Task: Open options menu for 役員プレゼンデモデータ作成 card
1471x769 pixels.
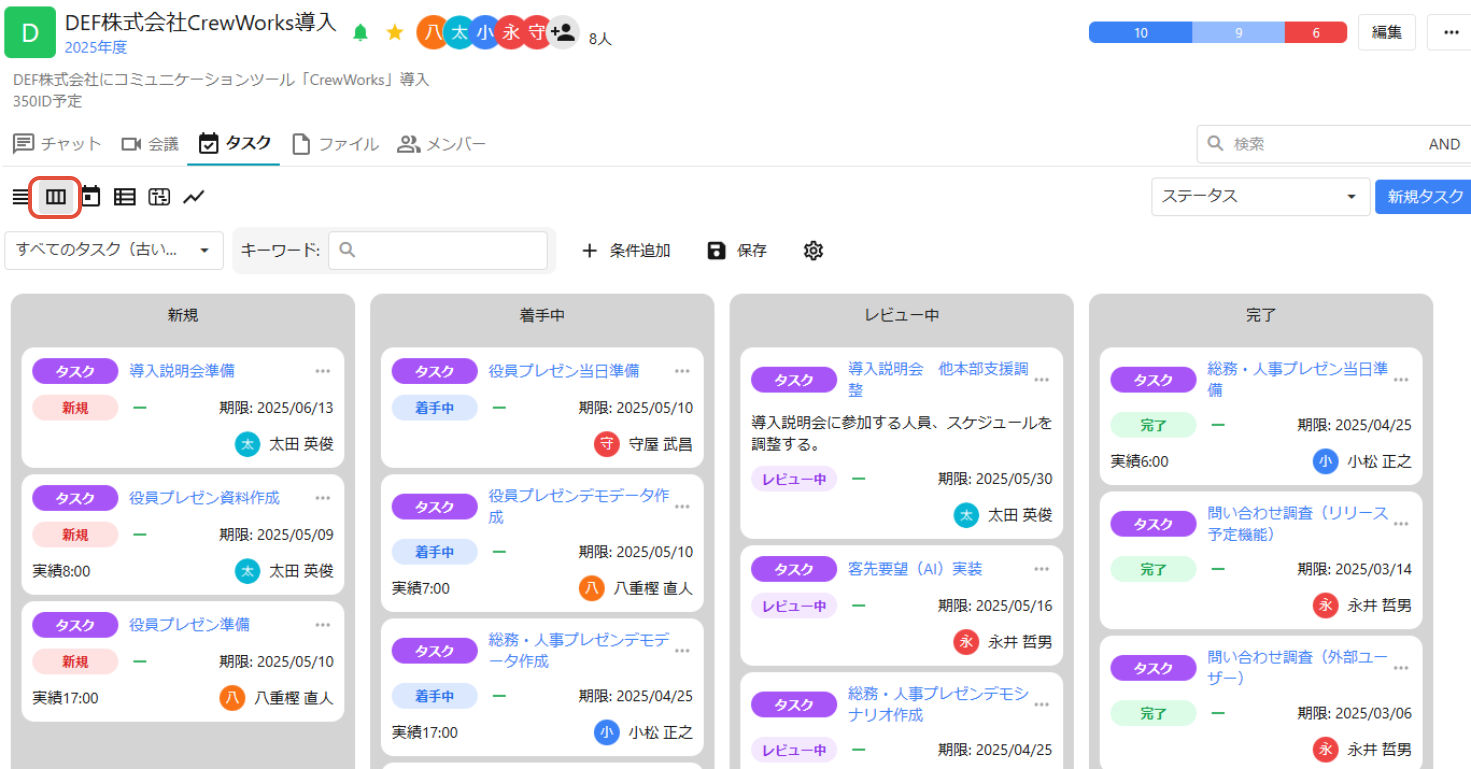Action: click(x=682, y=507)
